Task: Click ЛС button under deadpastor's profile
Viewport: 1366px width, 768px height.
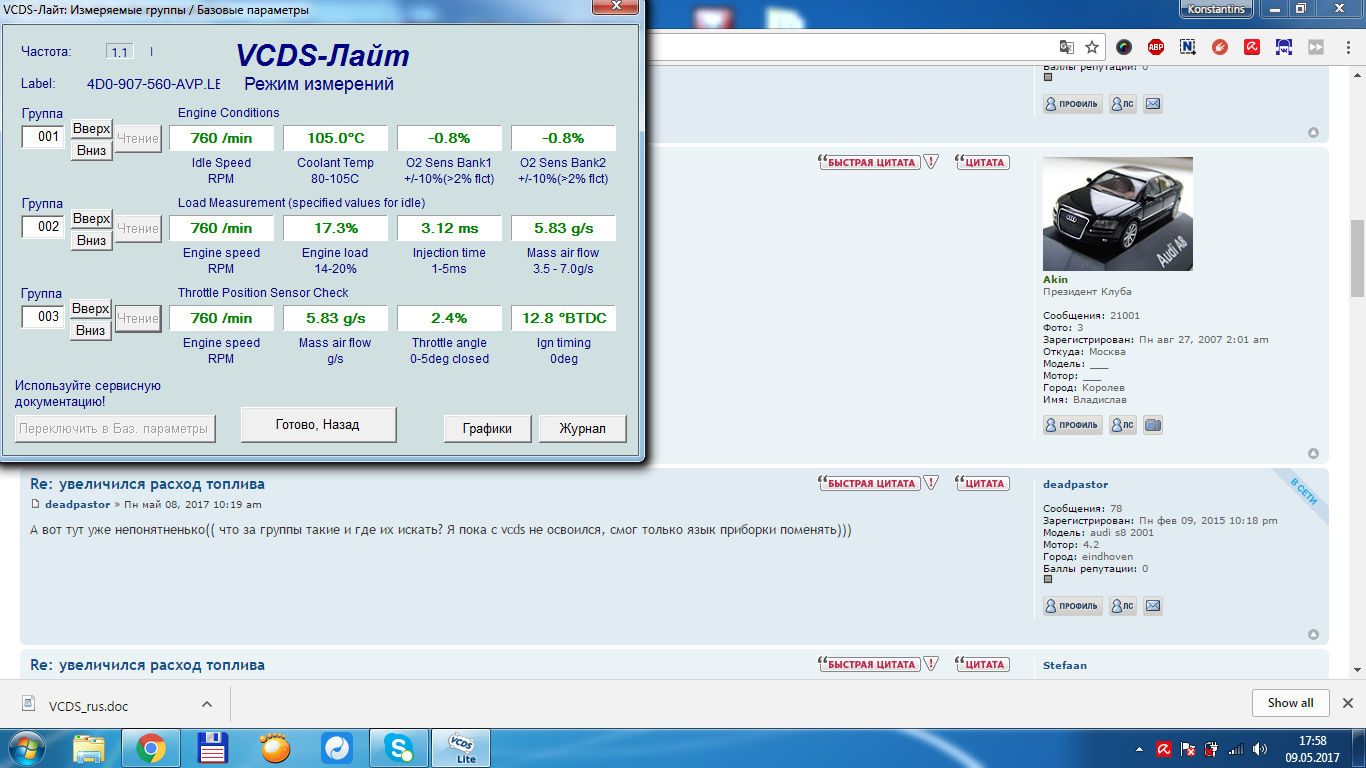Action: [1123, 606]
